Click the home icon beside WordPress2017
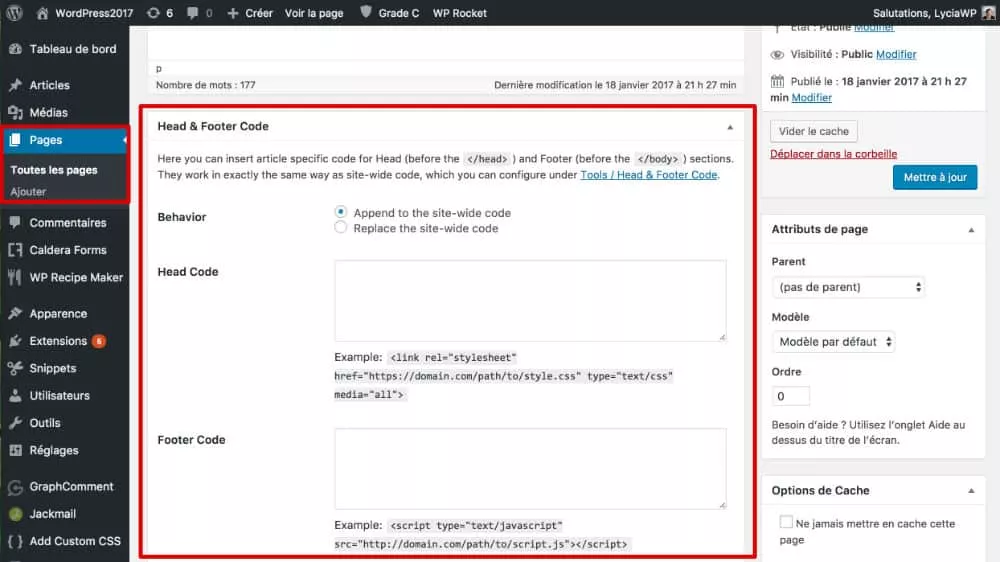Screen dimensions: 1000x562 [x=42, y=13]
